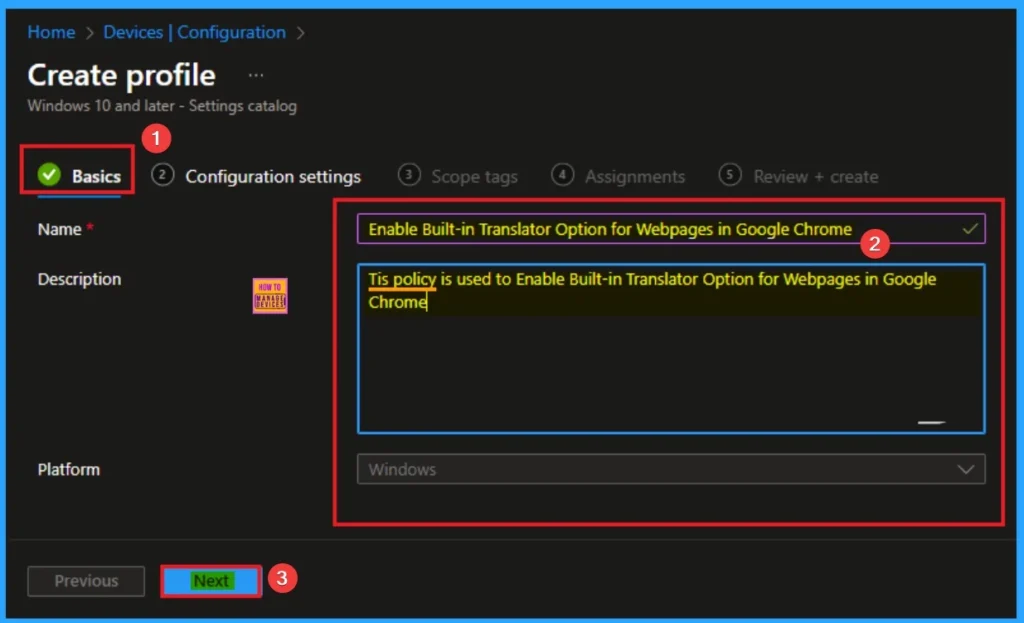This screenshot has height=623, width=1024.
Task: Click the Previous button
Action: (86, 581)
